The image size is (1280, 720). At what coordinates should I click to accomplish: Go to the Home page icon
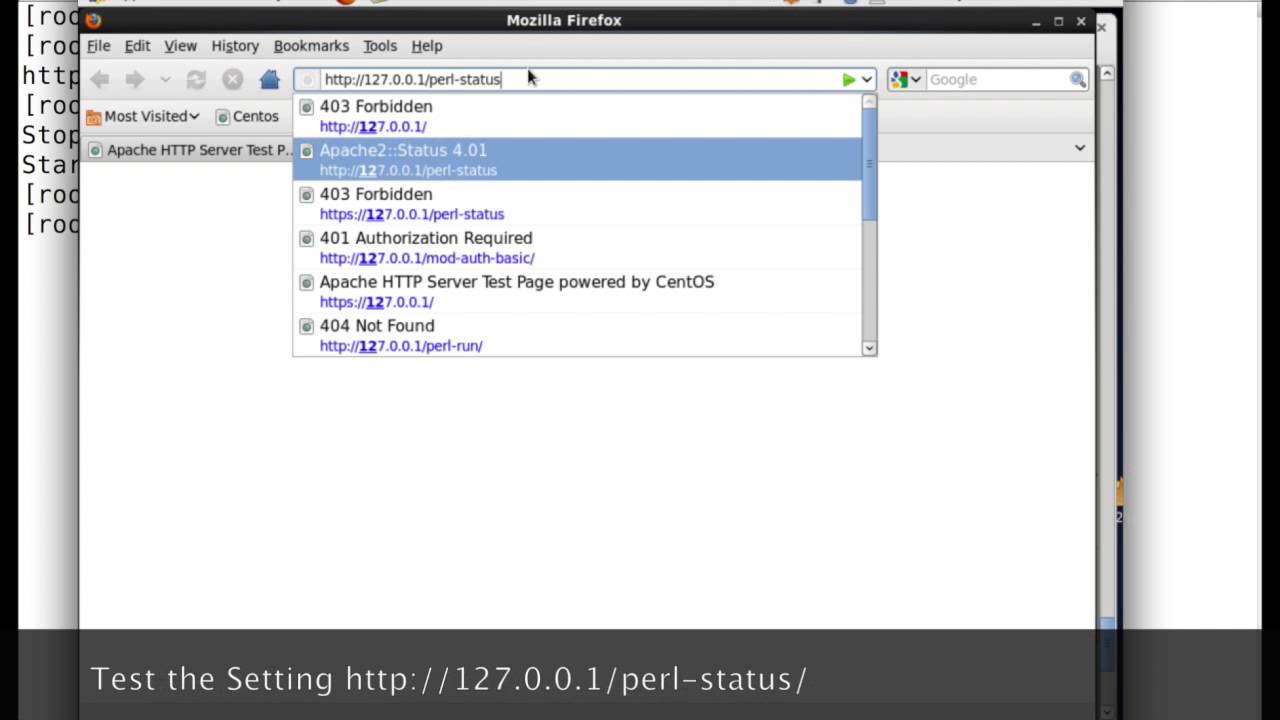tap(269, 79)
